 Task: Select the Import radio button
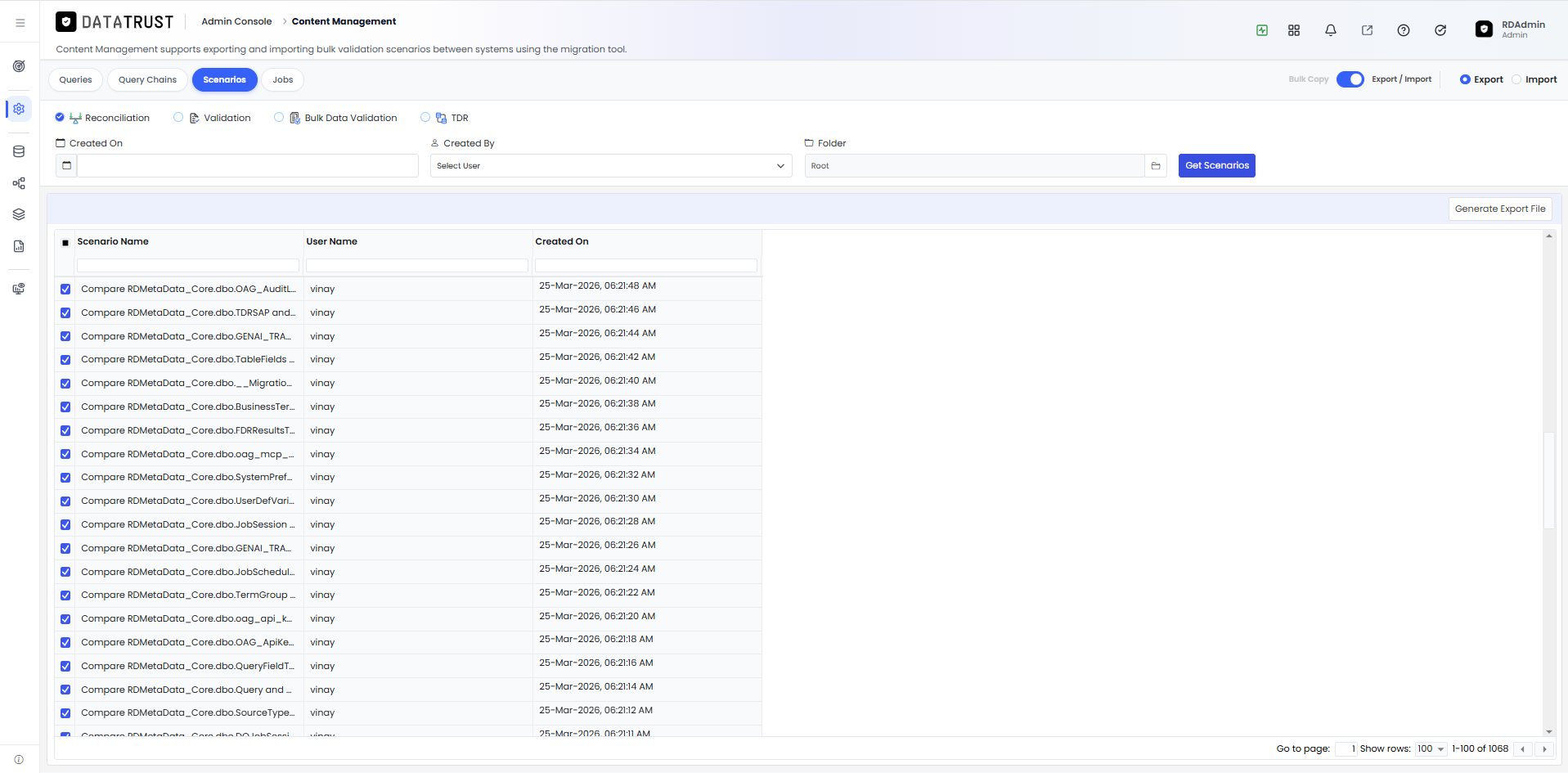(1516, 79)
